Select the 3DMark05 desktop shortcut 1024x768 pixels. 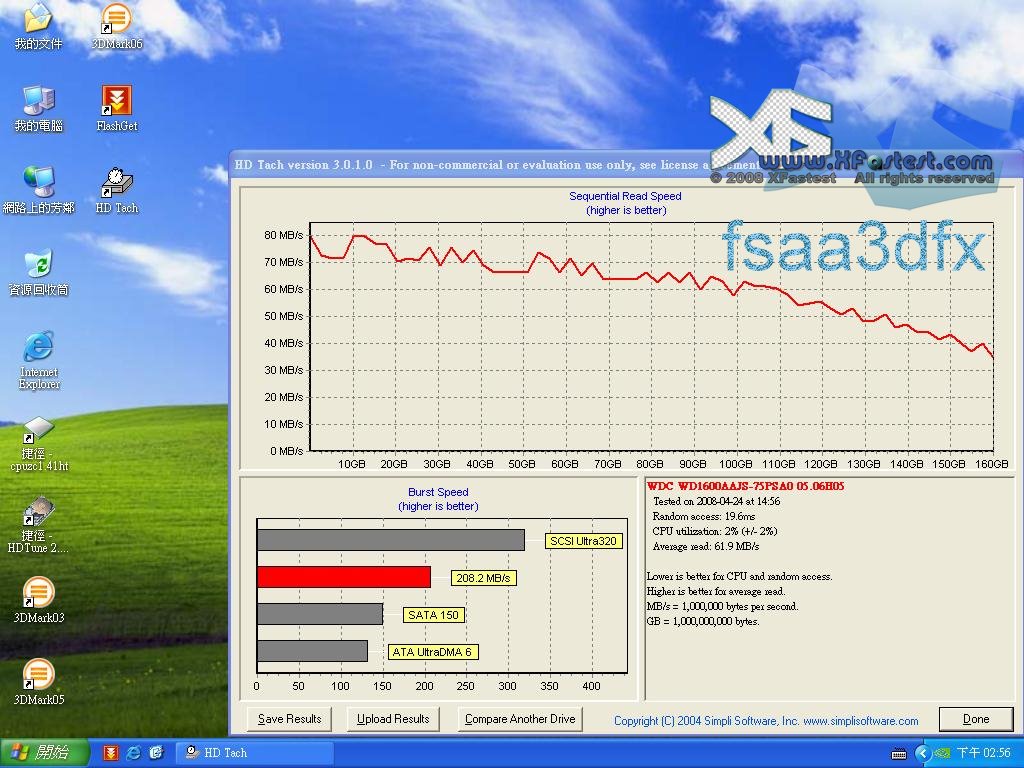(x=38, y=676)
